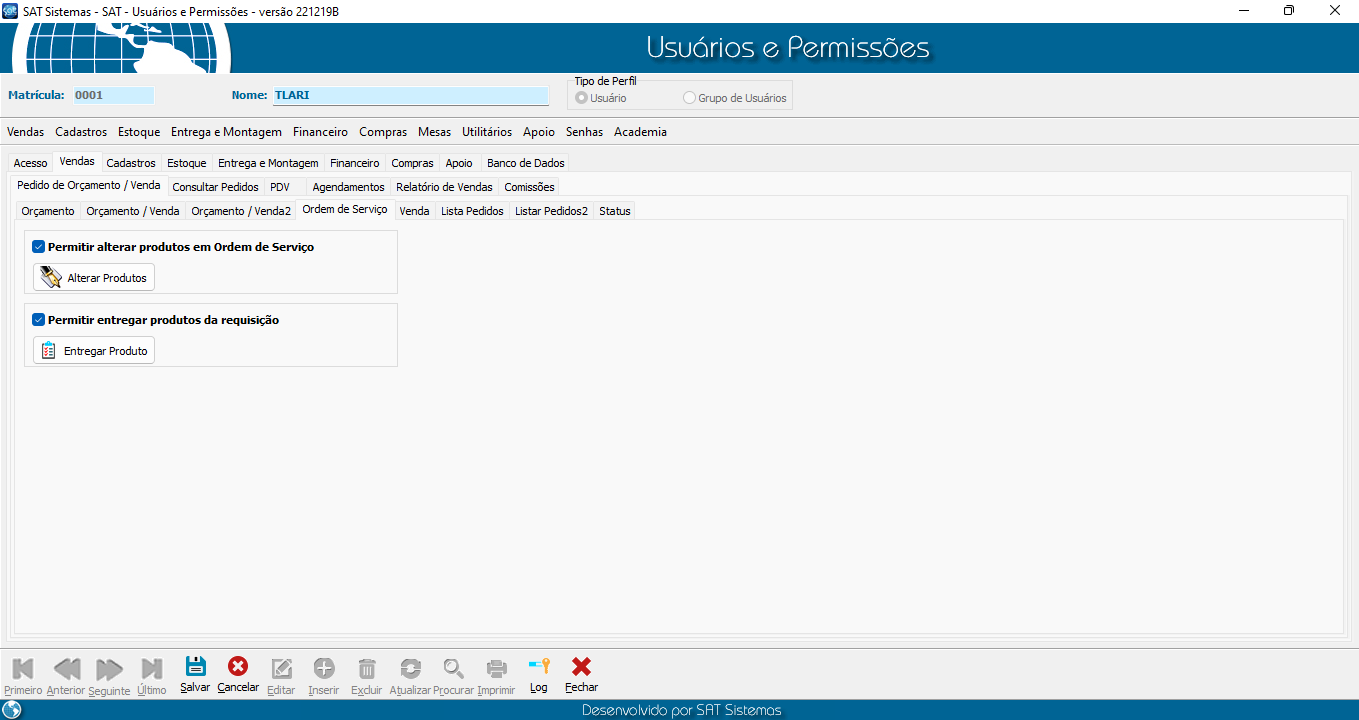1359x720 pixels.
Task: Open the Financeiro menu in menu bar
Action: click(x=320, y=132)
